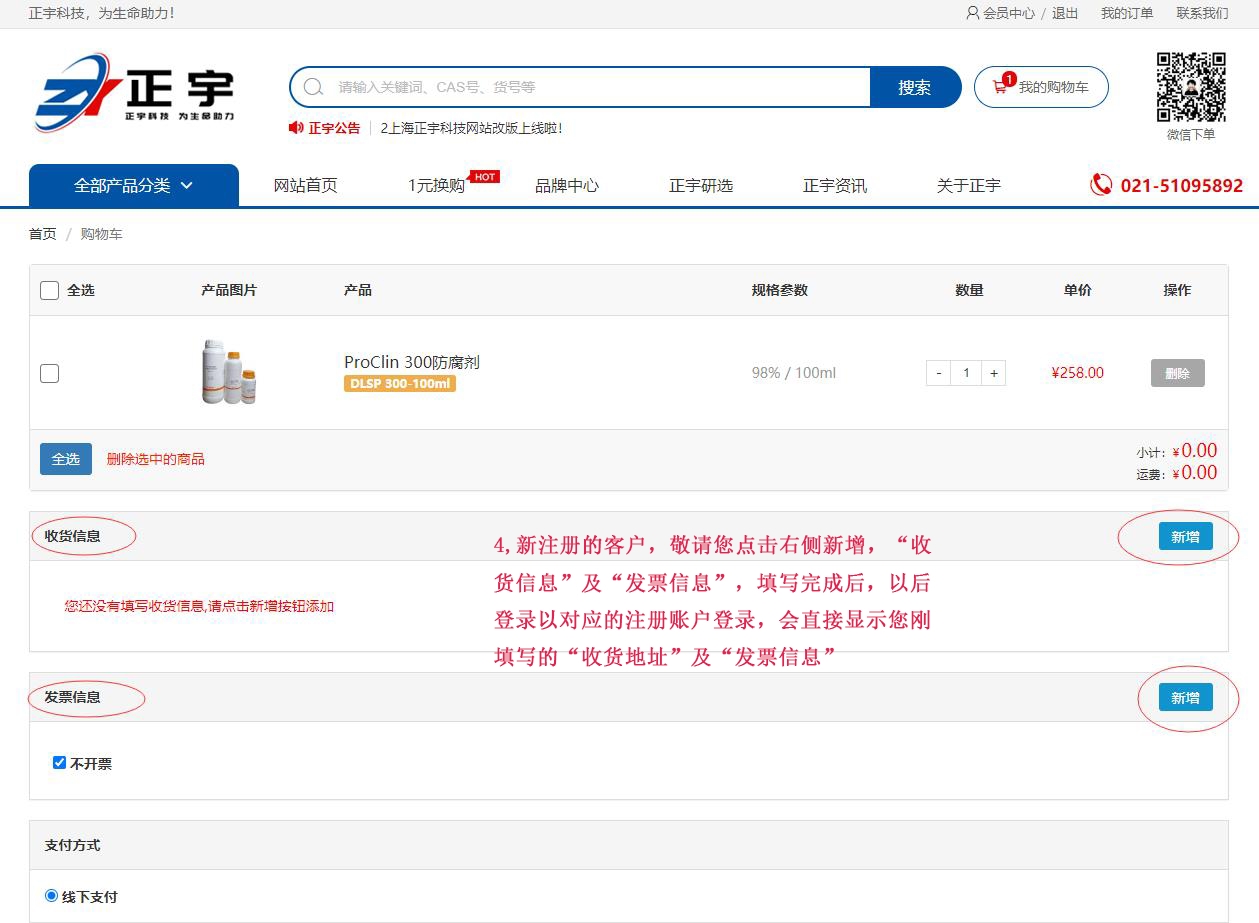
Task: Open the 关于正宇 menu item
Action: pyautogui.click(x=969, y=186)
